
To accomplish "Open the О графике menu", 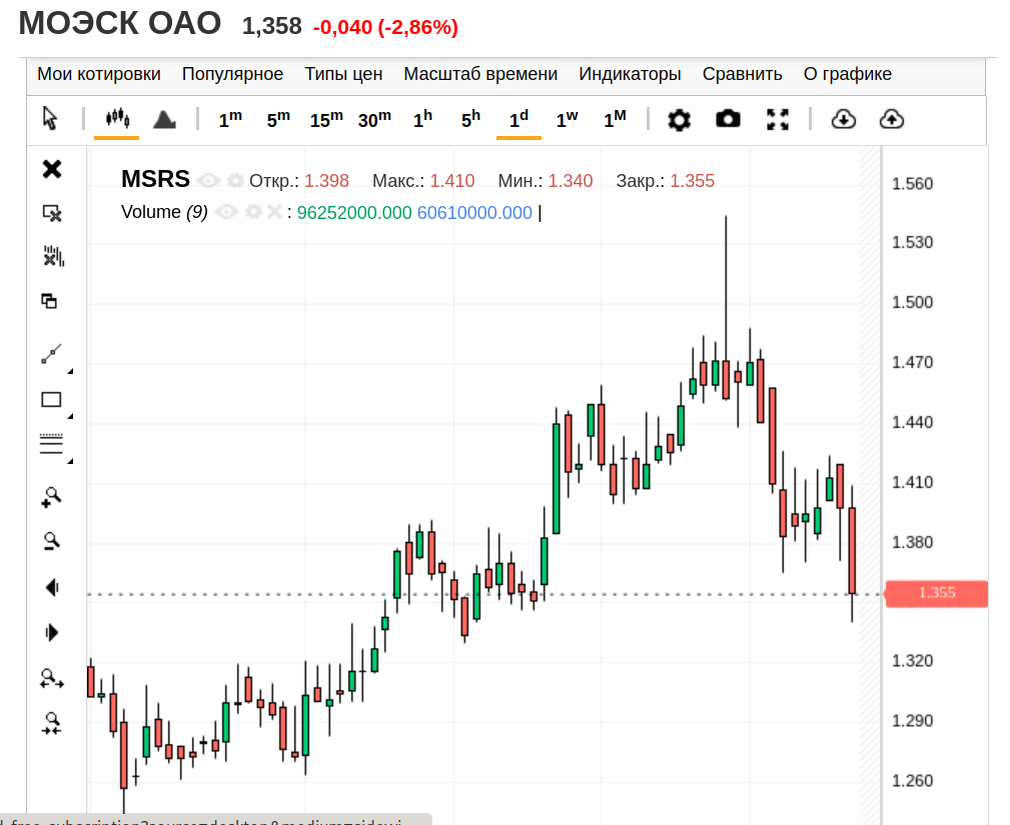I will (x=848, y=74).
